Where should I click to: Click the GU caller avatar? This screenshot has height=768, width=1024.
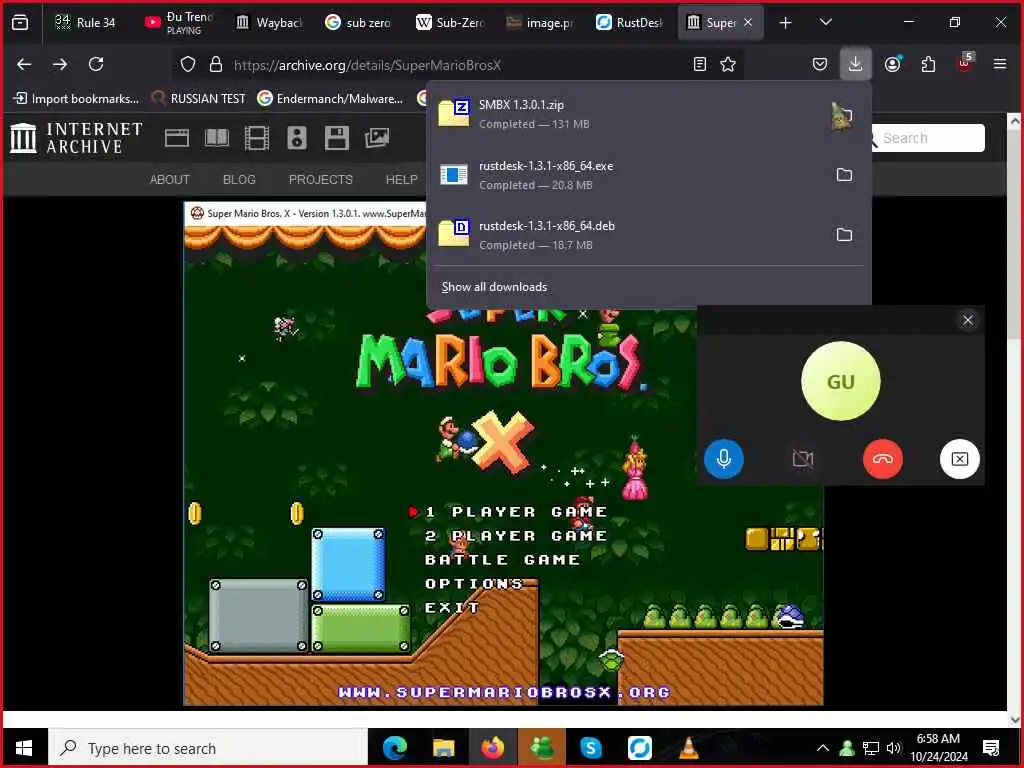coord(840,381)
